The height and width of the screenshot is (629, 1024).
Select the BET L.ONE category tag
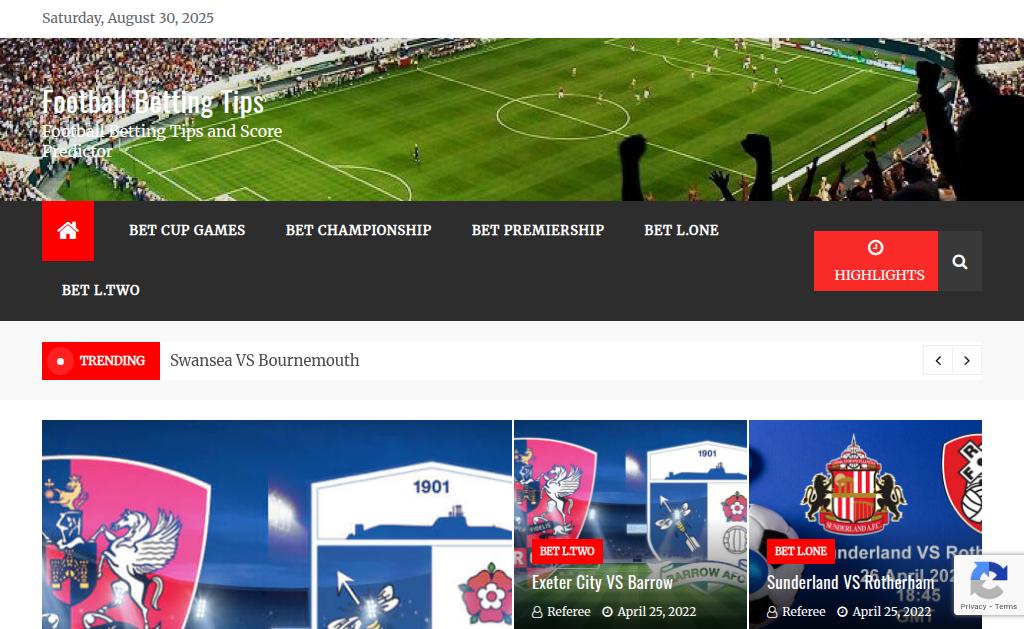point(801,551)
